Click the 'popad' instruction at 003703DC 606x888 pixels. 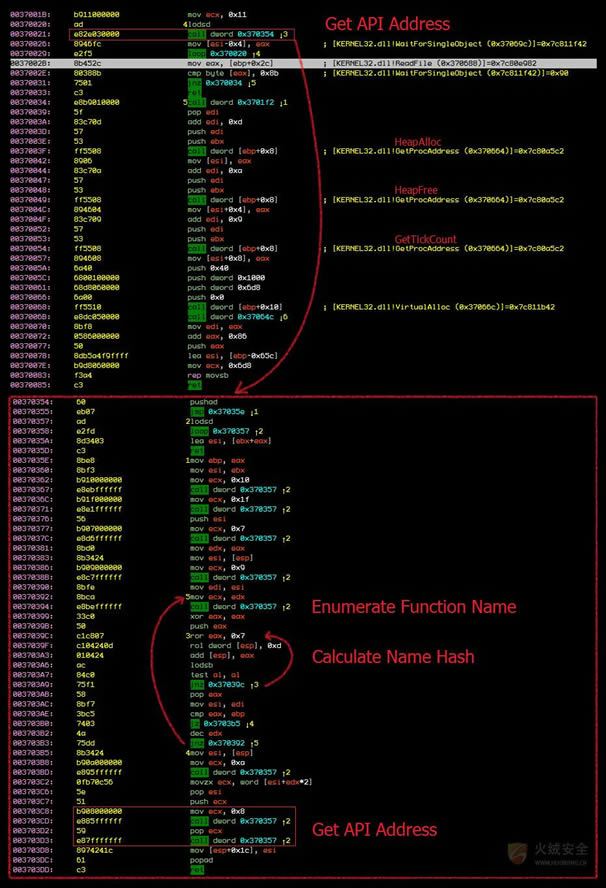click(201, 860)
